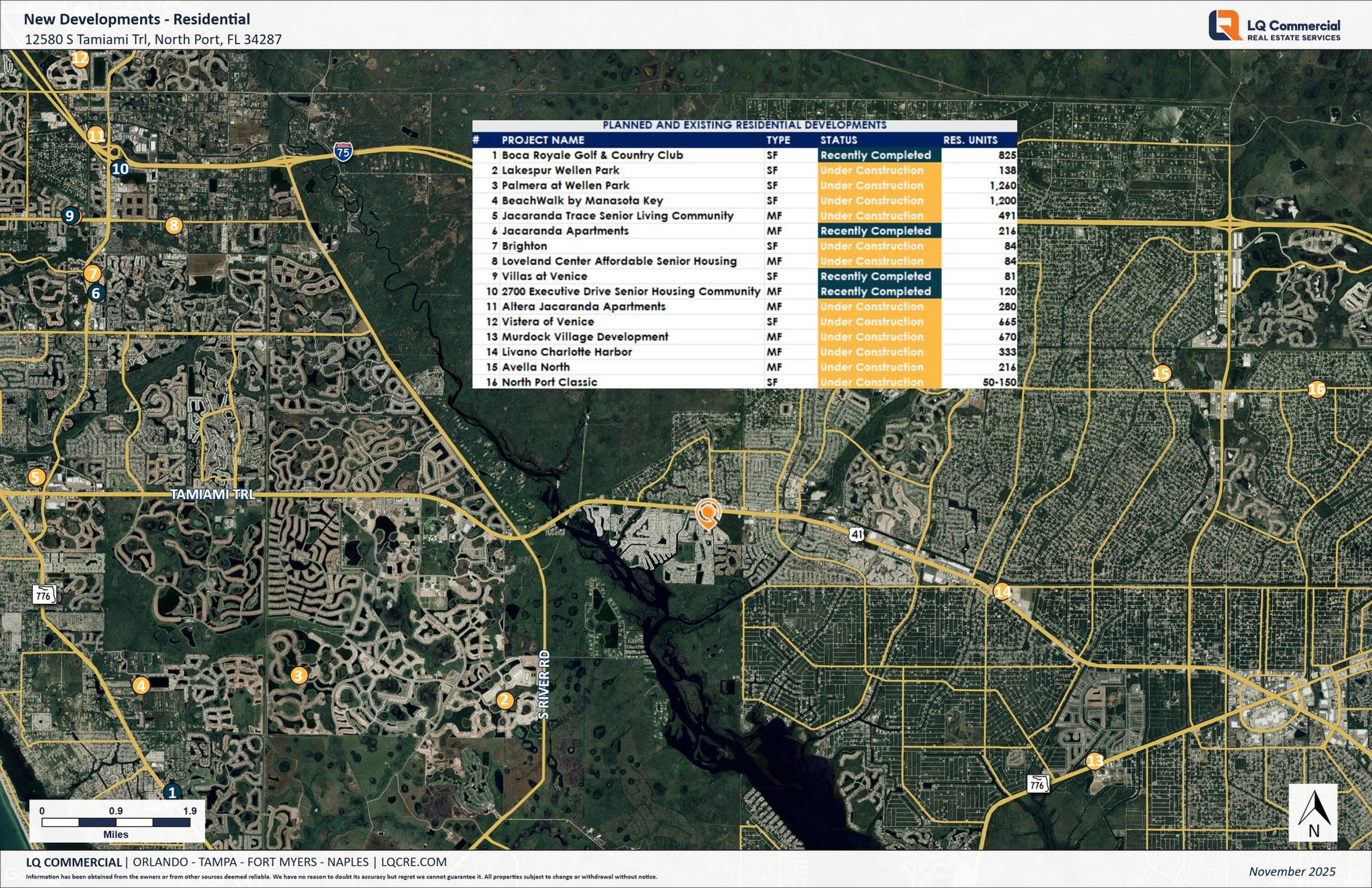Click map marker number 13
Screen dimensions: 1372x888
click(x=1094, y=760)
